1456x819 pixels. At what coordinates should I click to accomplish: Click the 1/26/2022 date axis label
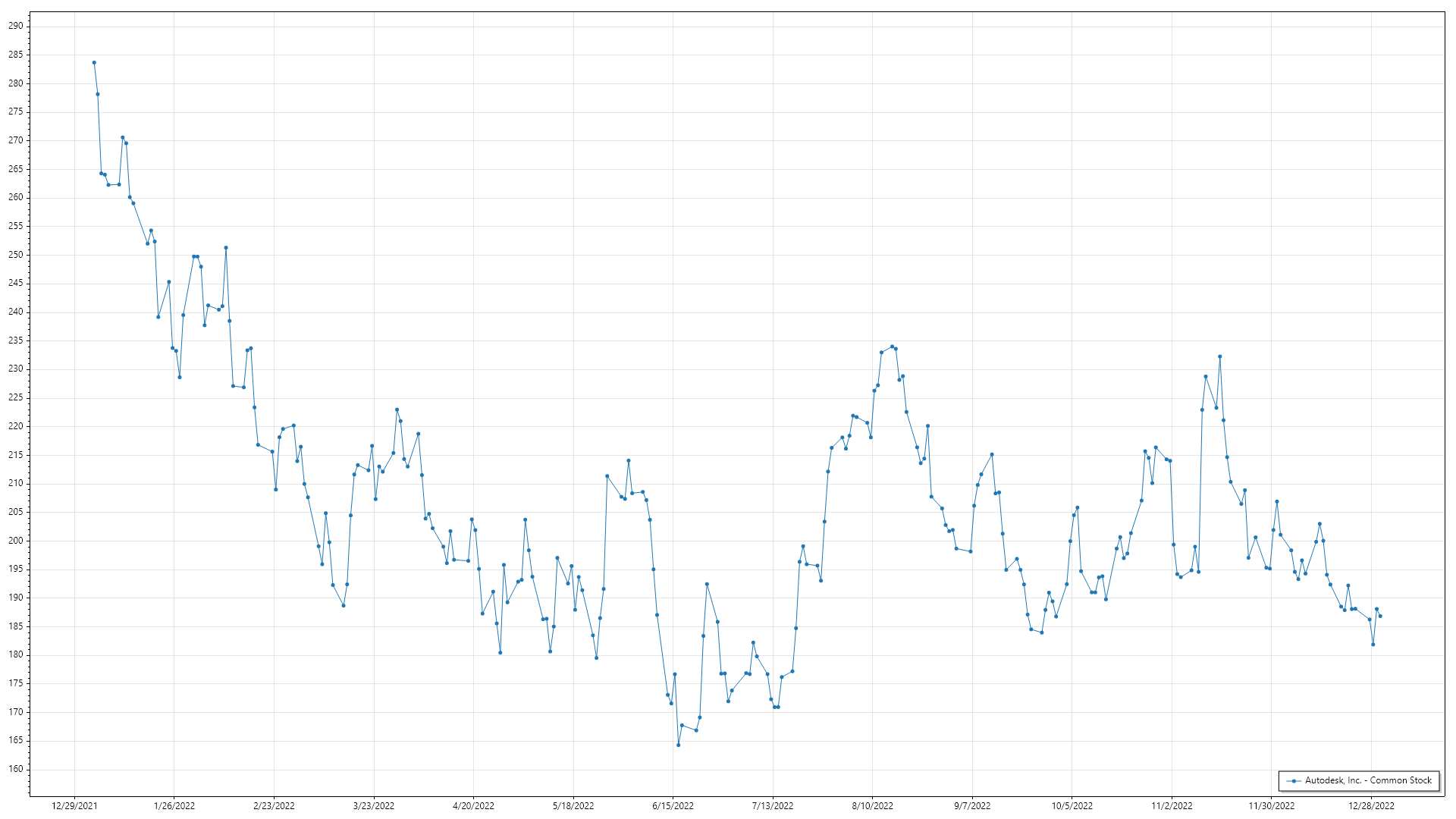point(174,806)
